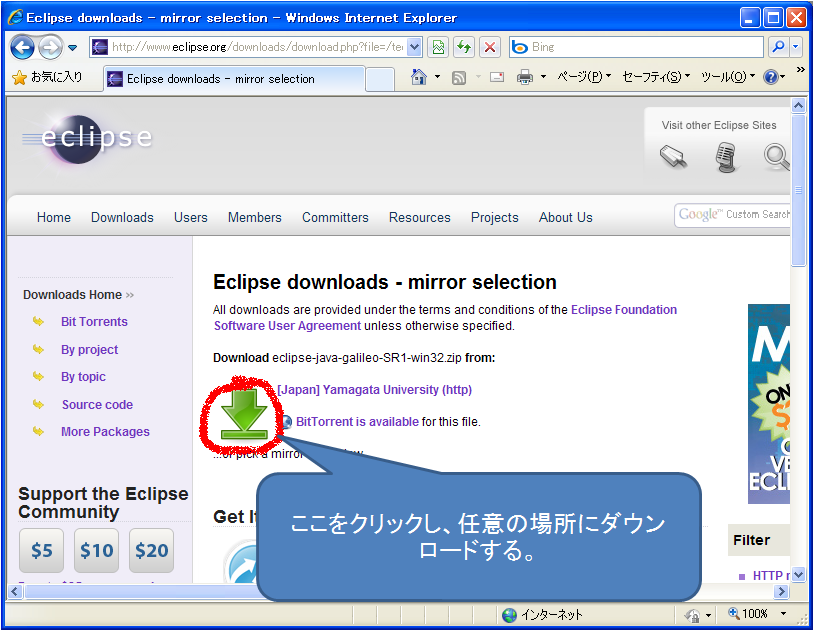Donate with the $5 button
The height and width of the screenshot is (631, 814).
[x=42, y=551]
